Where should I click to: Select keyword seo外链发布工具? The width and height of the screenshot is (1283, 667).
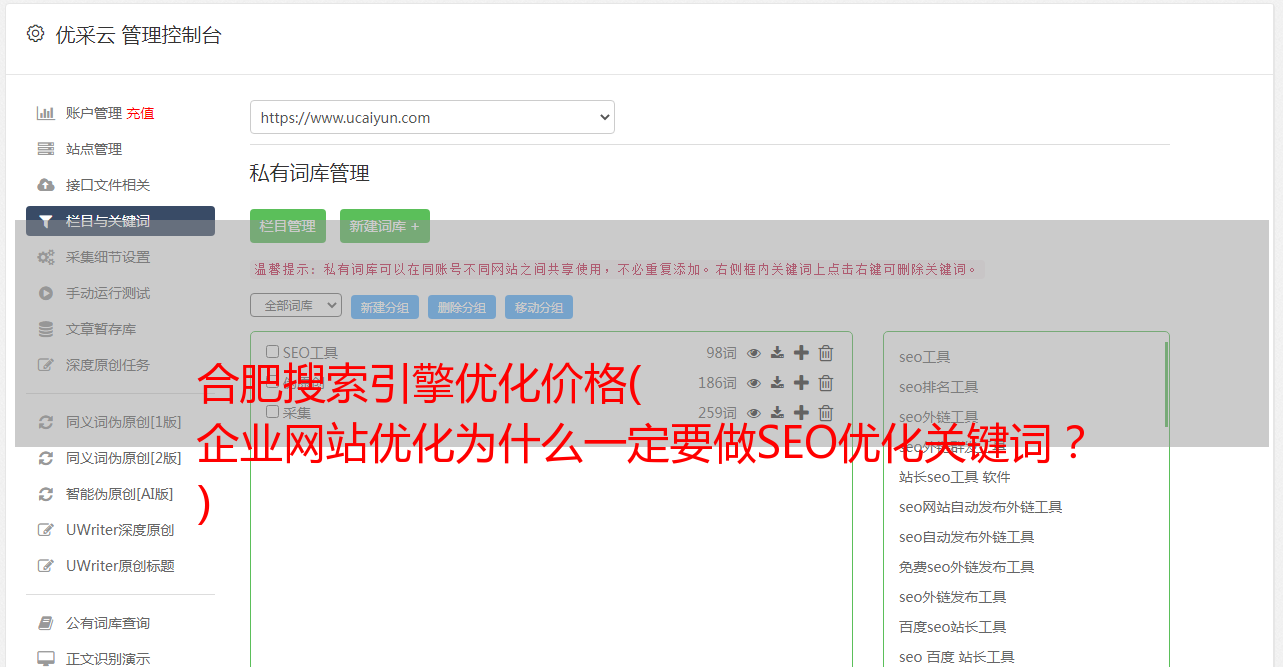click(953, 597)
